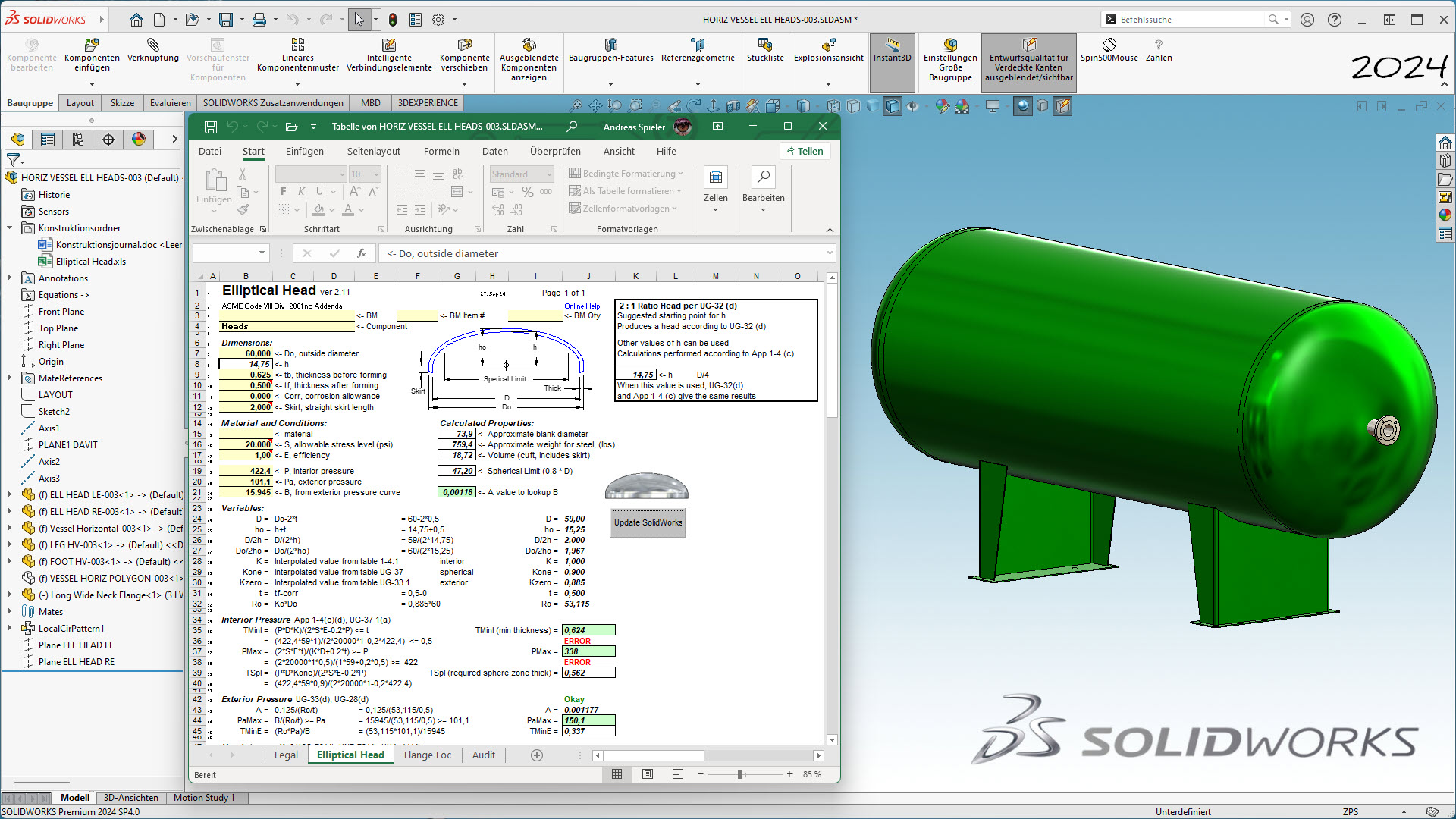Expand the Annotations tree node
Viewport: 1456px width, 819px height.
tap(10, 278)
